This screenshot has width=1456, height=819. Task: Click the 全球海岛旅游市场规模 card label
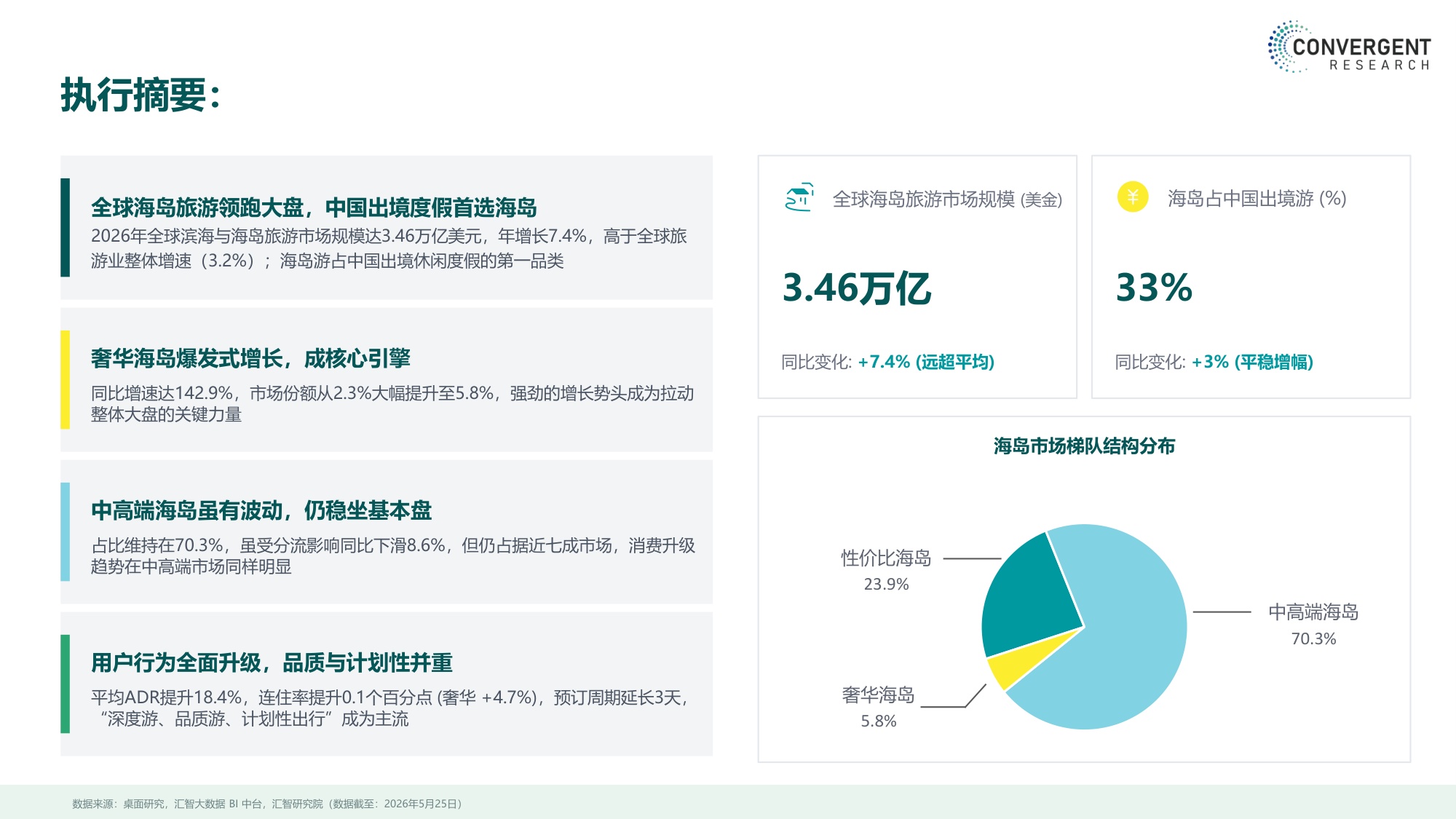[x=947, y=199]
